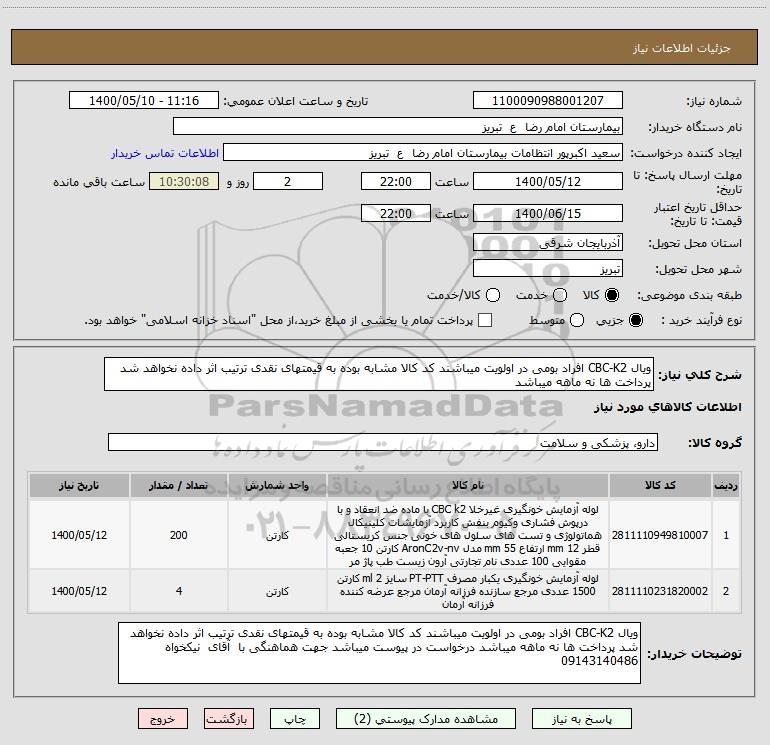
Task: Click the شماره نیاز field 1100090988001207
Action: coord(548,101)
